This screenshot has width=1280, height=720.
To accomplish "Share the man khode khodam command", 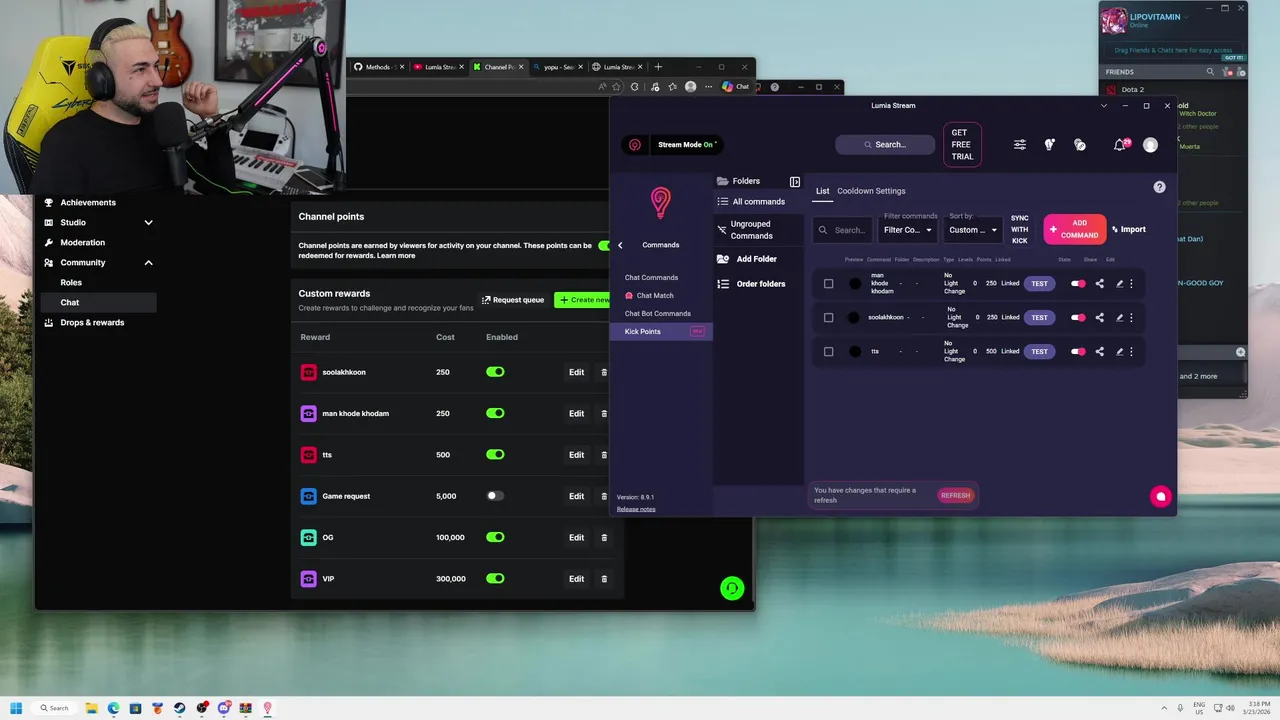I will pyautogui.click(x=1099, y=284).
